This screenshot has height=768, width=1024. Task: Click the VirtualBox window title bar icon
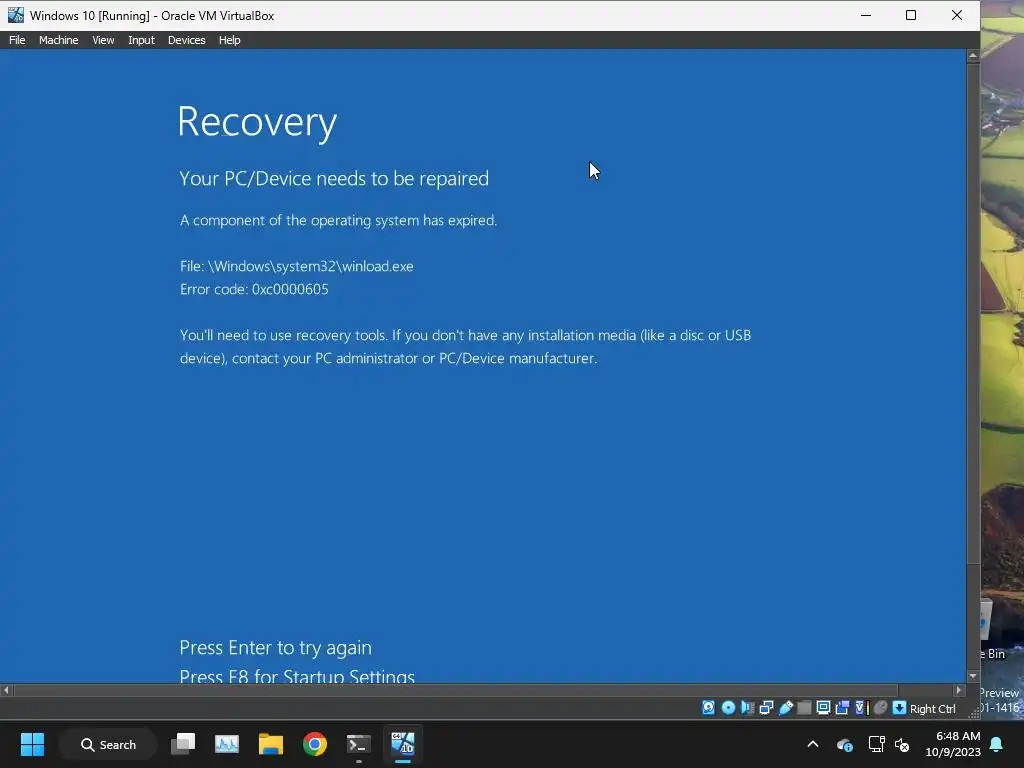pos(16,15)
